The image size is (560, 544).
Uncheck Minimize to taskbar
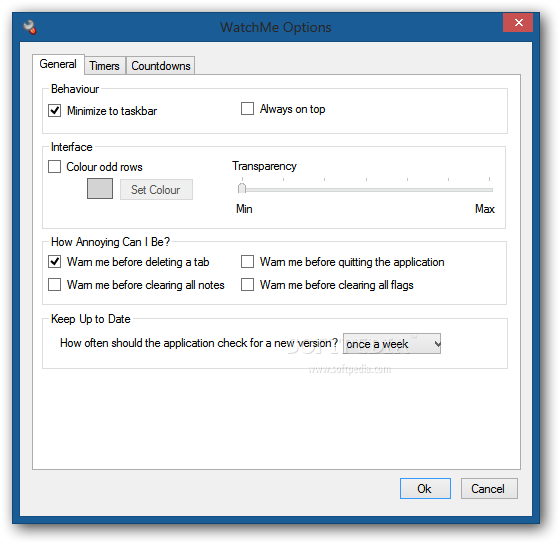pos(55,111)
